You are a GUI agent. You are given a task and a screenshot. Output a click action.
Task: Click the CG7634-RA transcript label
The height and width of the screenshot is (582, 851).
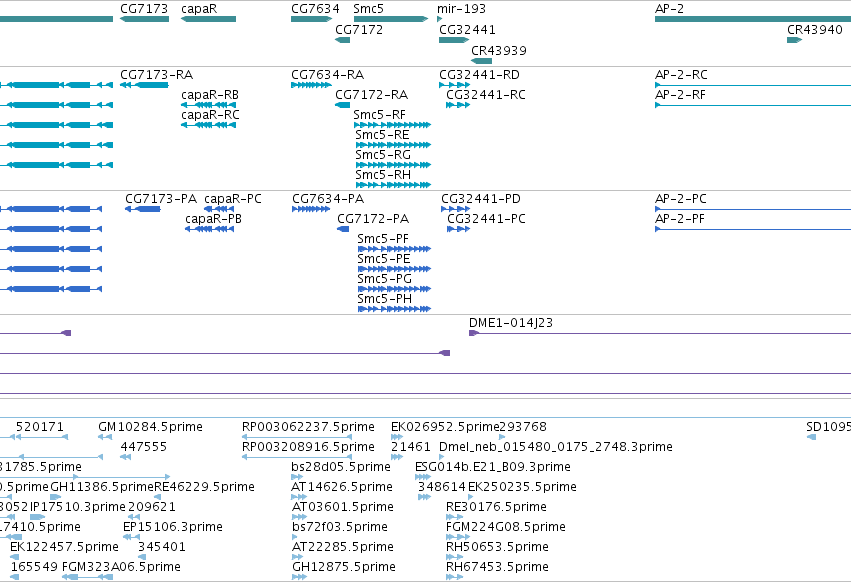(327, 74)
